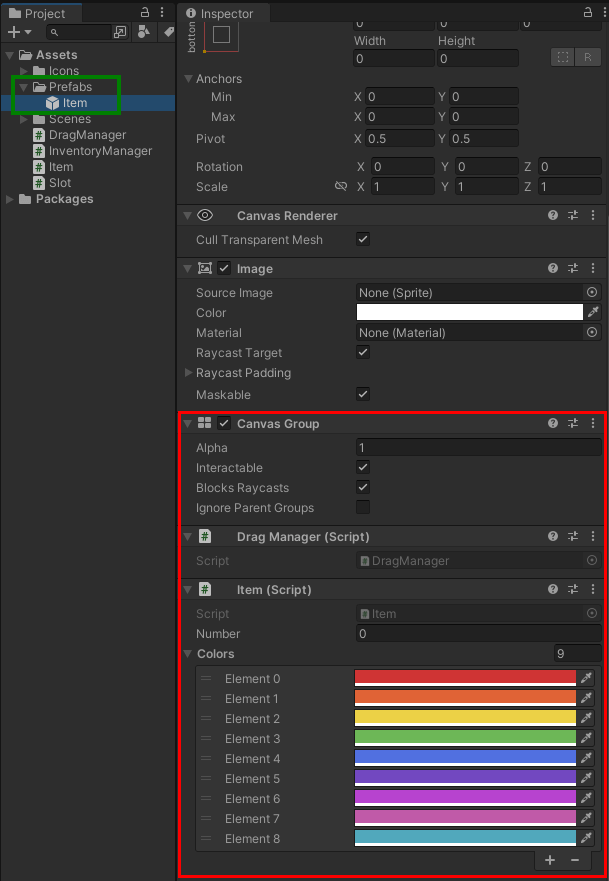Toggle the Blocks Raycasts checkbox
The width and height of the screenshot is (609, 881).
[363, 488]
